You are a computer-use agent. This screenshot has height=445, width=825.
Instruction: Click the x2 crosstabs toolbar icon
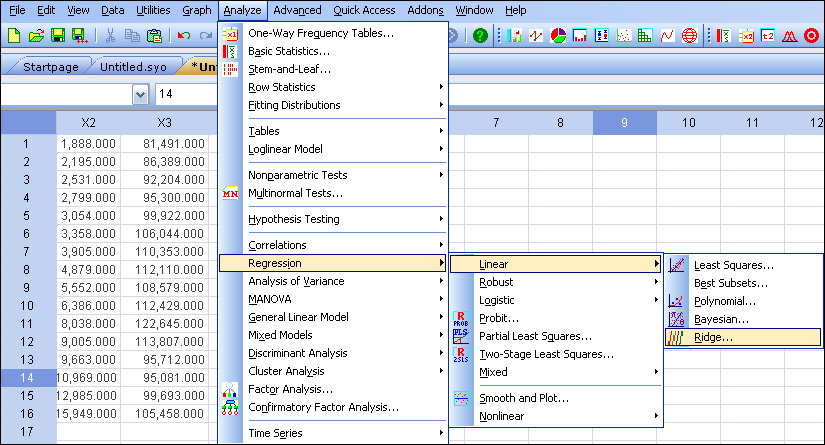(x=746, y=36)
